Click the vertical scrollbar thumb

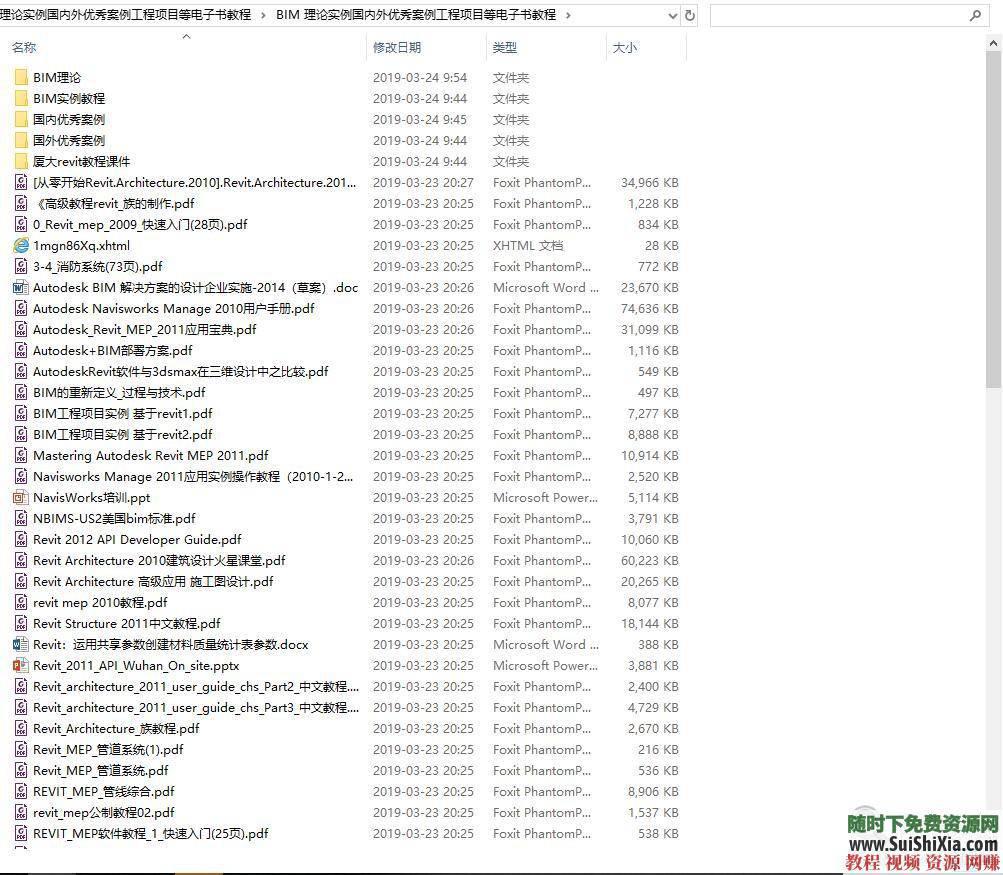(x=993, y=221)
